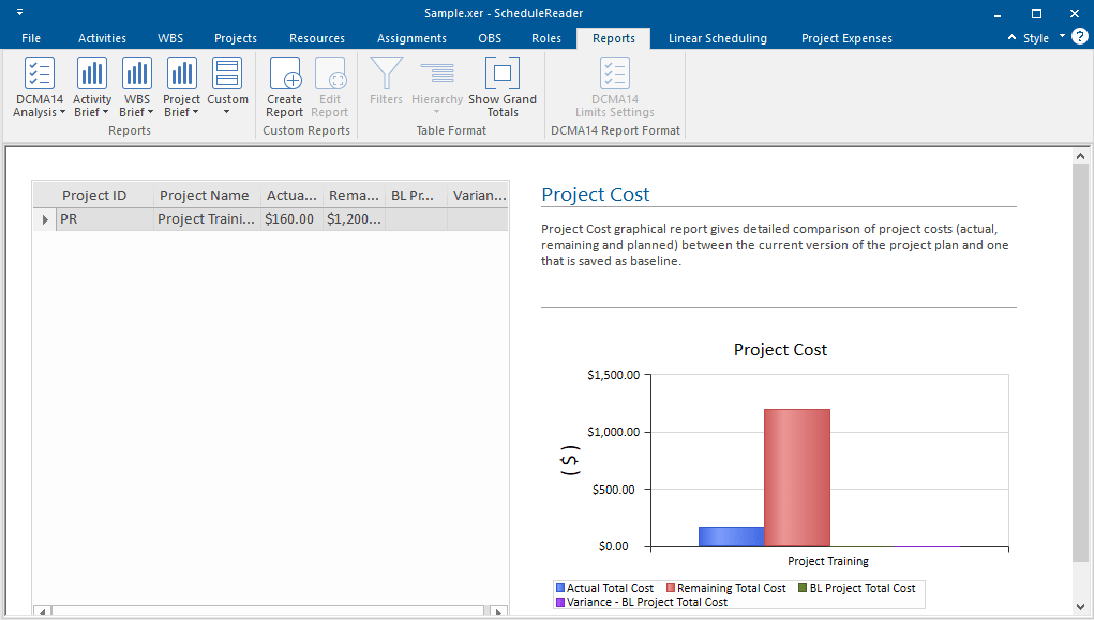Switch to the Activities tab

(x=102, y=38)
